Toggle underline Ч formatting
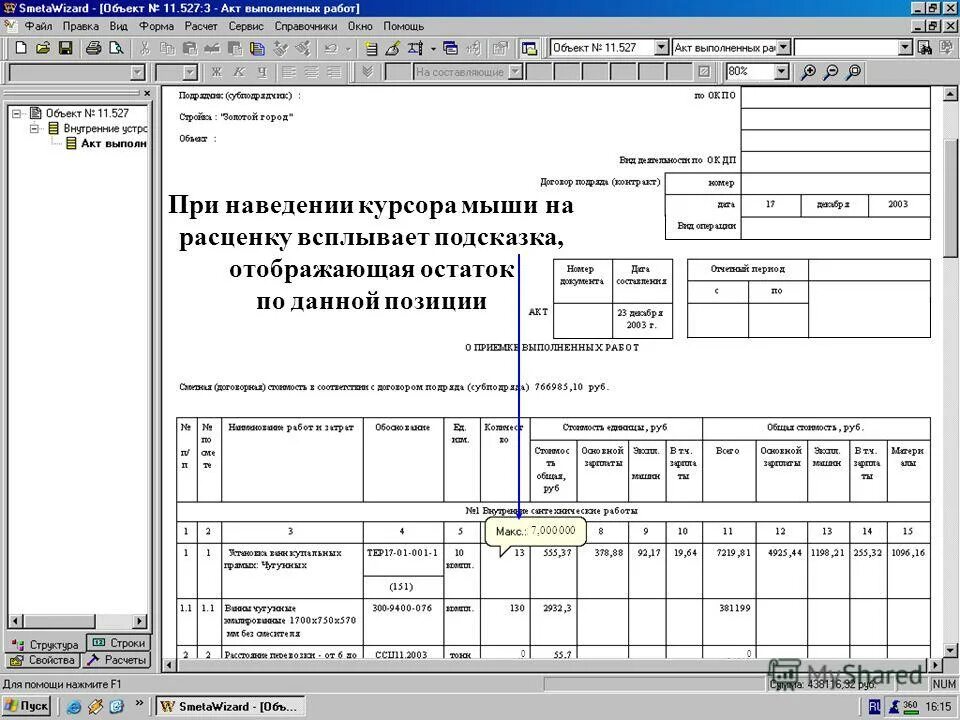This screenshot has width=960, height=720. click(262, 72)
